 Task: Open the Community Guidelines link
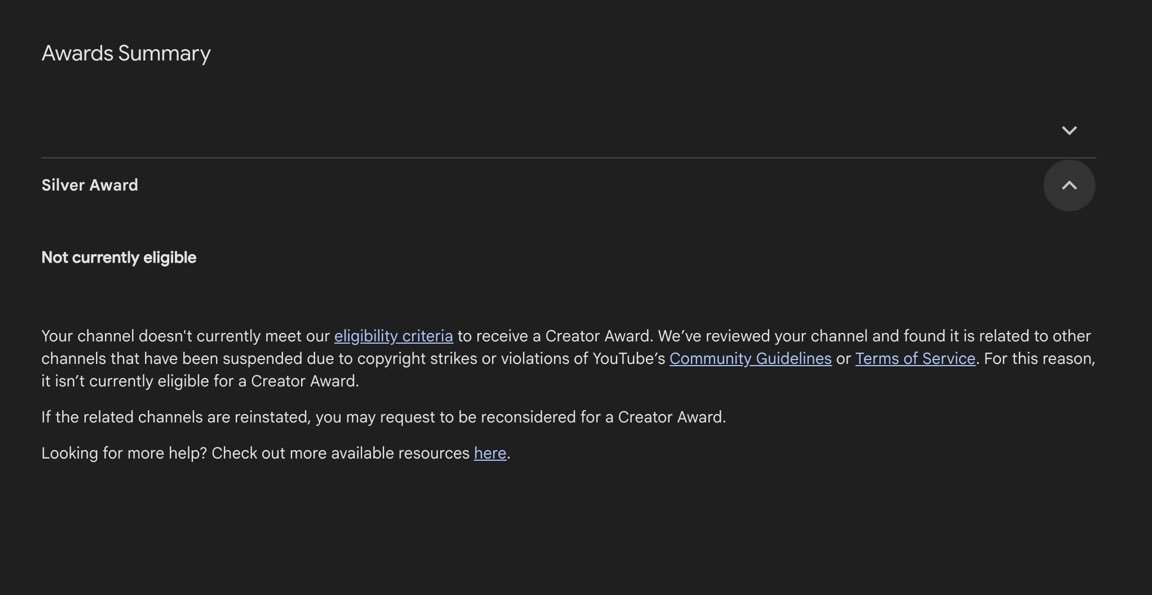pos(750,358)
